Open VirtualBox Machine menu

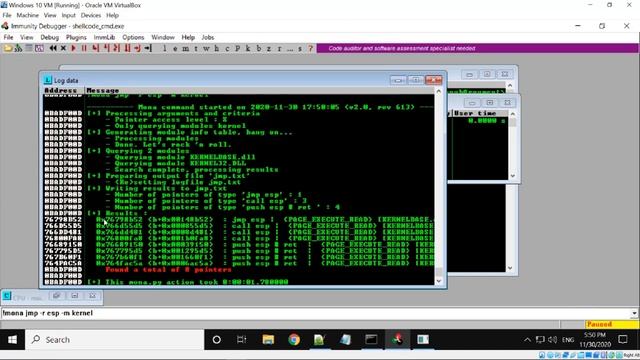click(27, 15)
